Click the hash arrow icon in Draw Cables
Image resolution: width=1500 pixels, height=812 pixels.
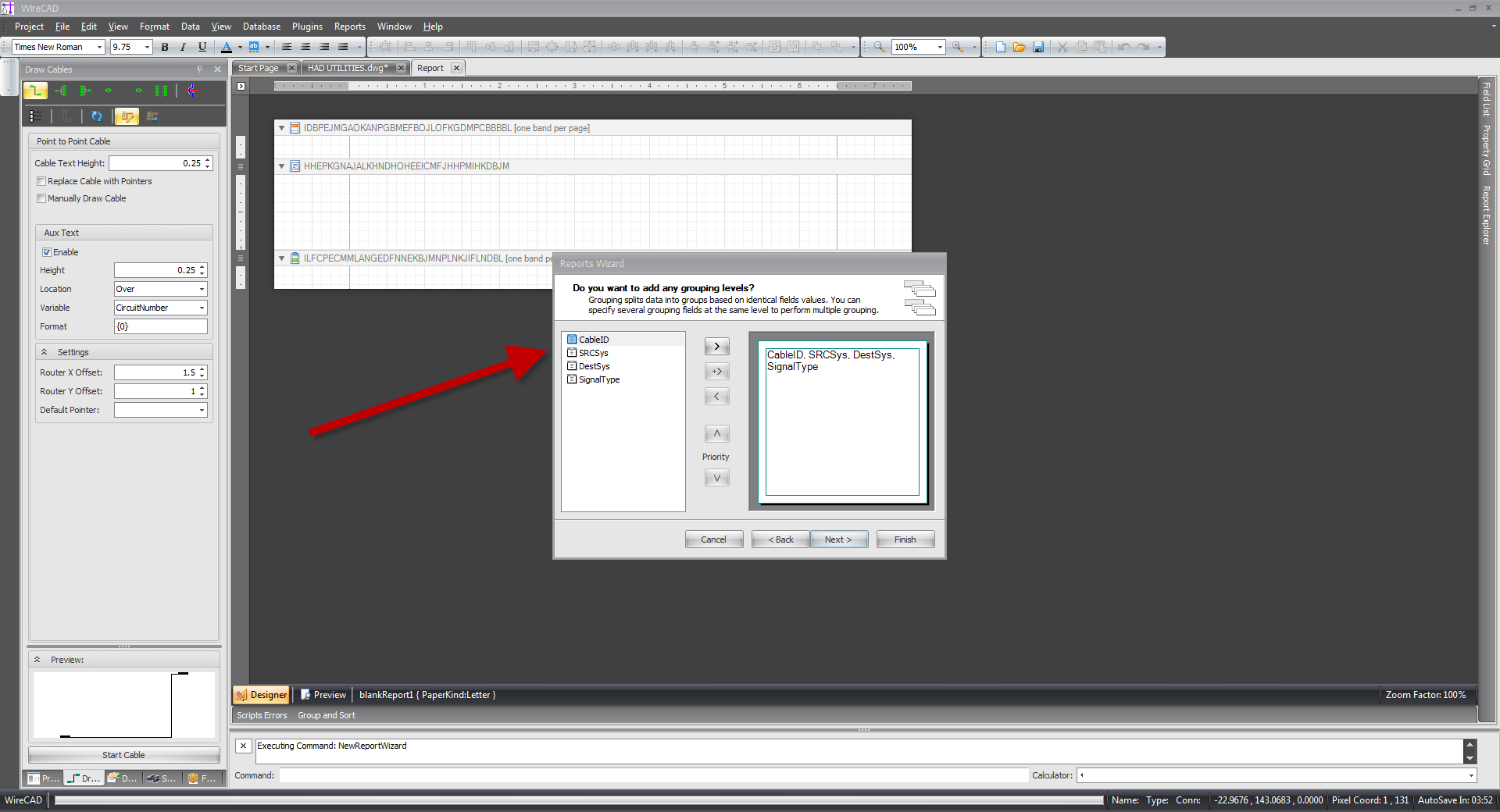click(x=152, y=116)
